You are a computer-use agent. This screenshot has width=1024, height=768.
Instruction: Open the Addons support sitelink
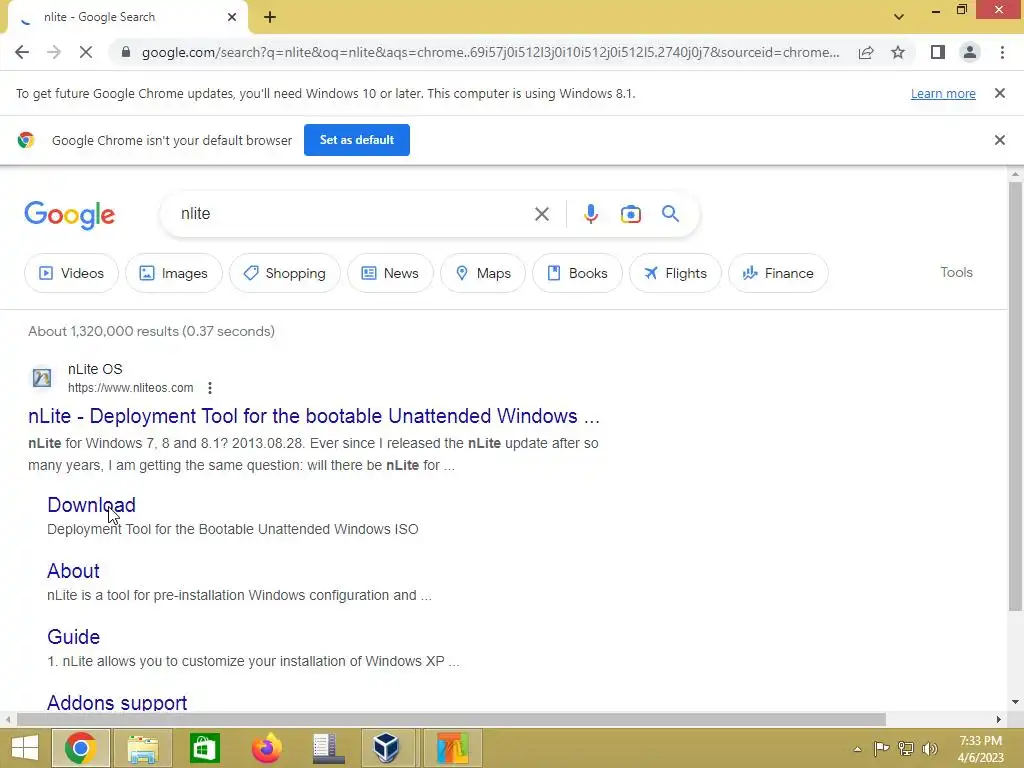(x=117, y=703)
